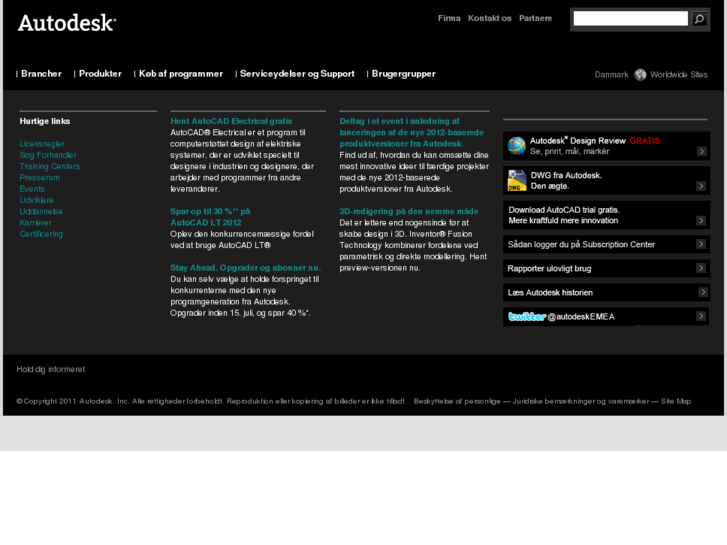Click the search magnifier icon button
Image resolution: width=727 pixels, height=545 pixels.
click(x=699, y=19)
